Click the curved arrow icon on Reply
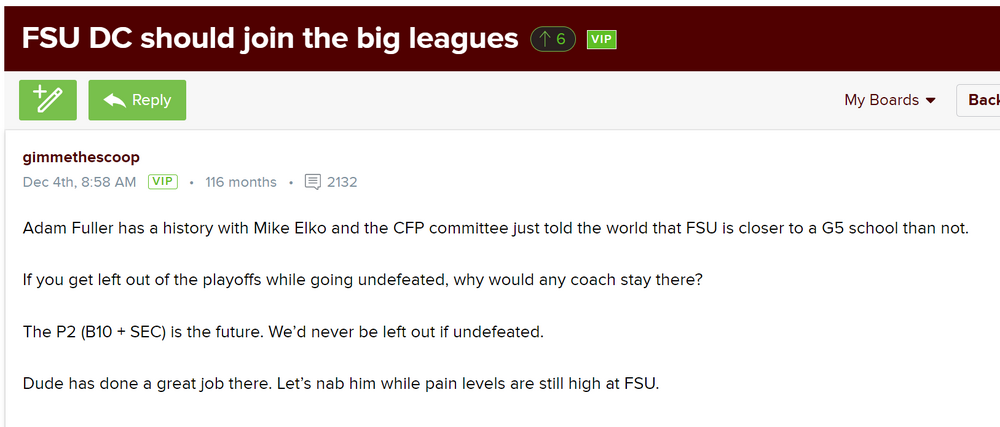This screenshot has width=1000, height=427. (114, 100)
